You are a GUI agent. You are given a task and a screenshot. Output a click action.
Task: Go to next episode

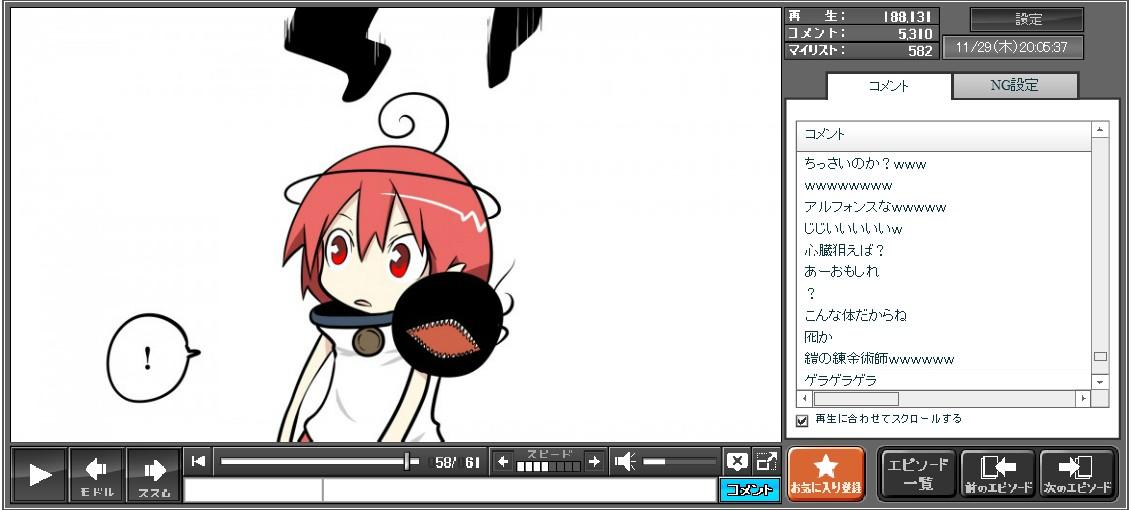coord(1077,473)
